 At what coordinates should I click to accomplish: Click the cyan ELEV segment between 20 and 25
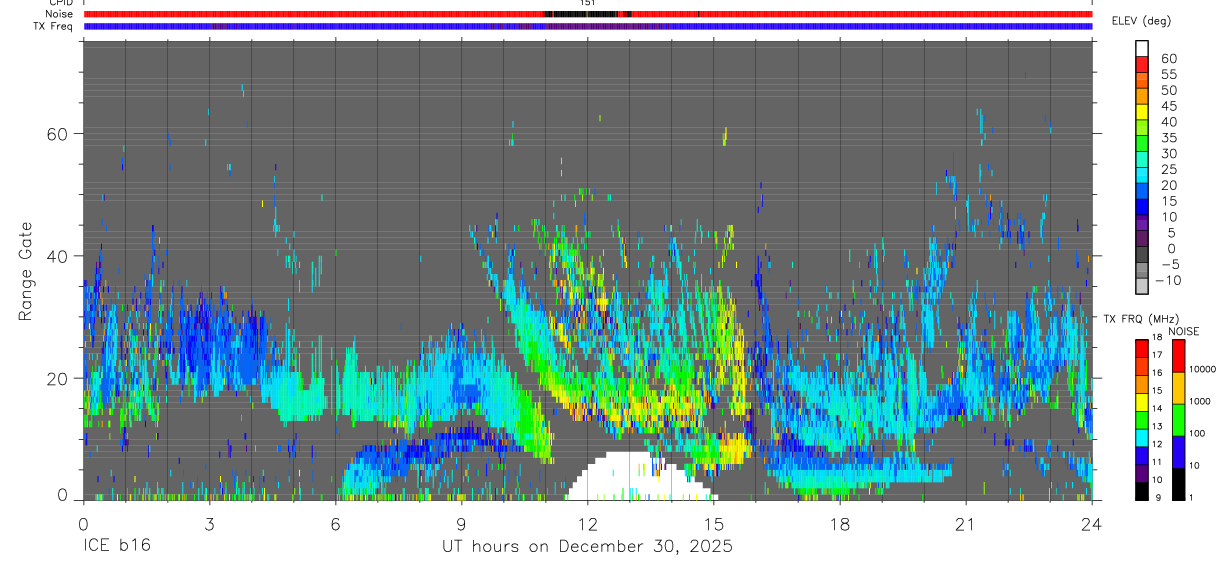pyautogui.click(x=1142, y=175)
